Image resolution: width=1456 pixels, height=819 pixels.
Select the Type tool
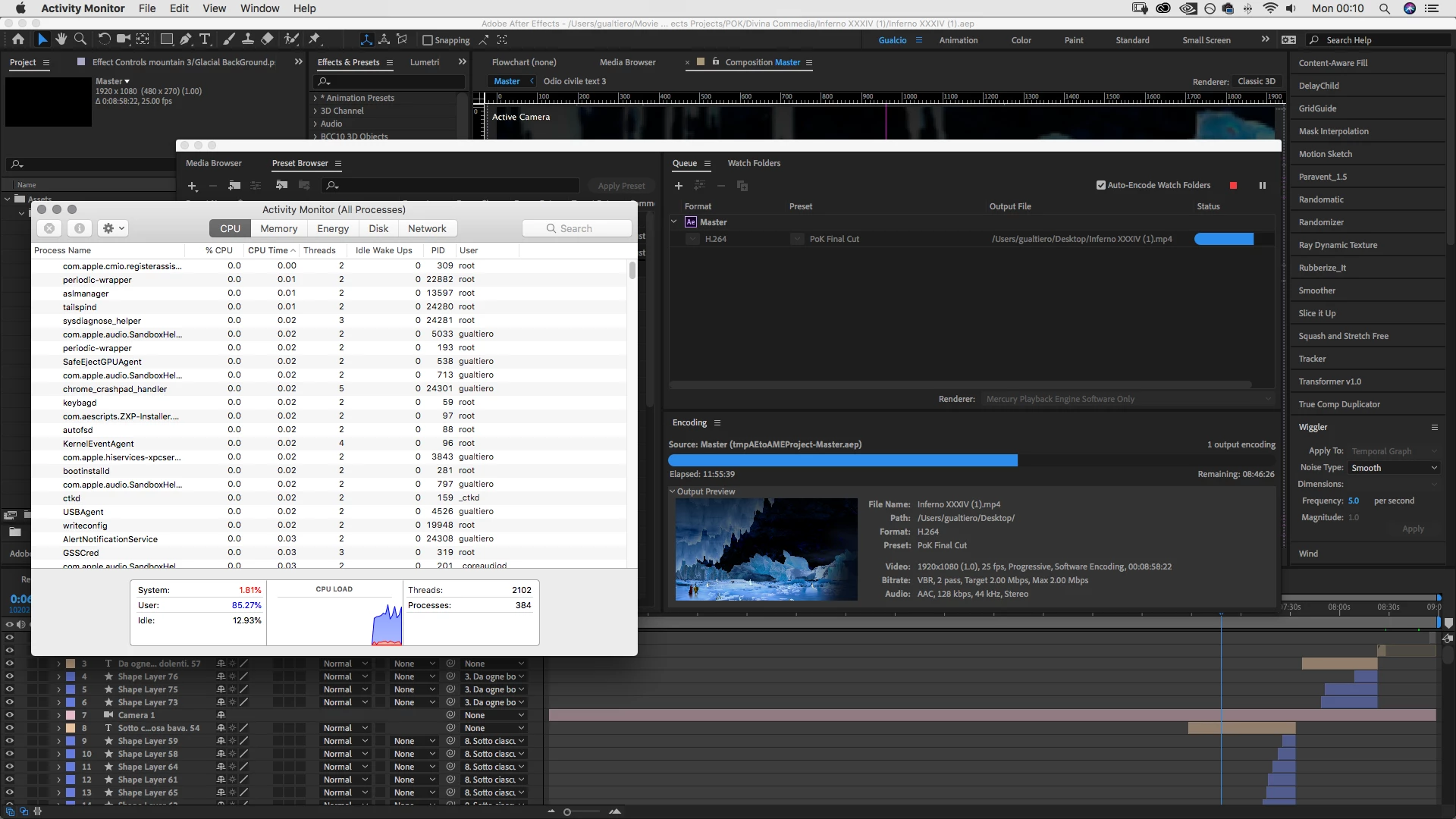click(x=205, y=39)
